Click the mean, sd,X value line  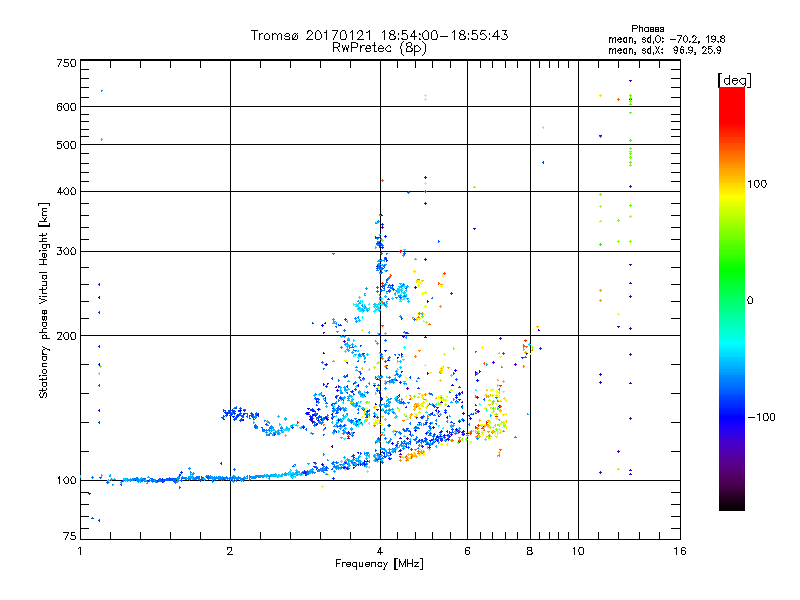[664, 50]
